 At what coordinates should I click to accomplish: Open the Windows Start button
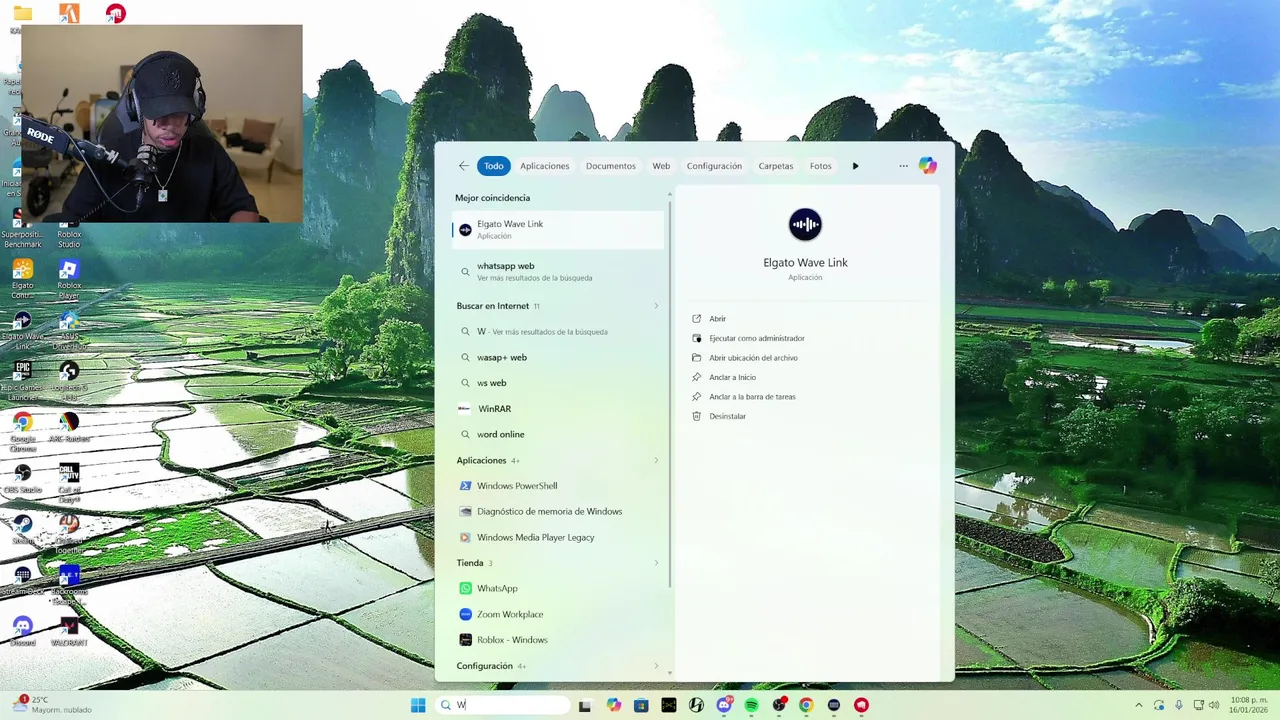(418, 705)
